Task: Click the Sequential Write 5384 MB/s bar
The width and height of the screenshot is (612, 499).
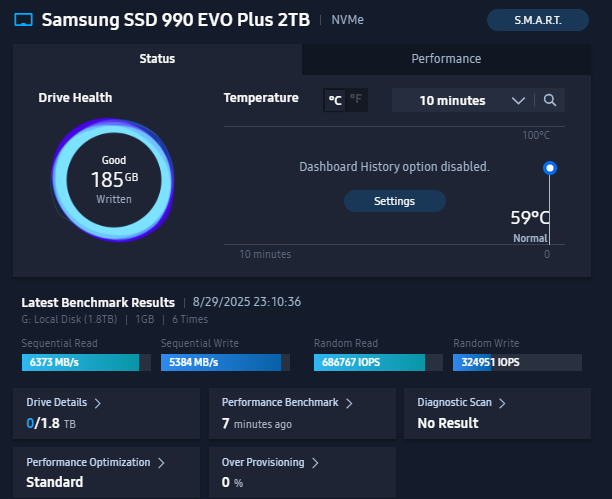Action: pyautogui.click(x=225, y=362)
